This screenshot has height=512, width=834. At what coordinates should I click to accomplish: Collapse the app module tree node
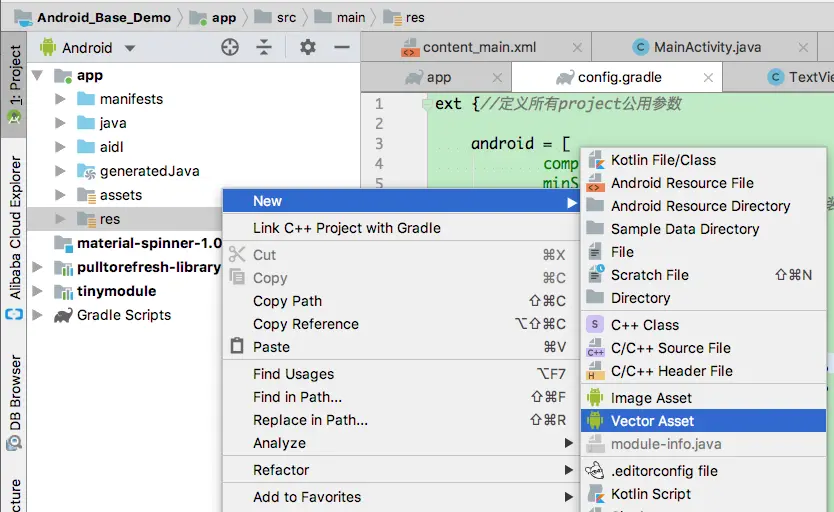[x=37, y=75]
